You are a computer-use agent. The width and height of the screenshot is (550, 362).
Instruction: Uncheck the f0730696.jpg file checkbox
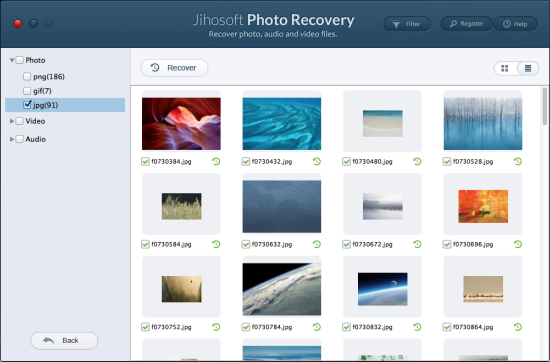point(447,244)
